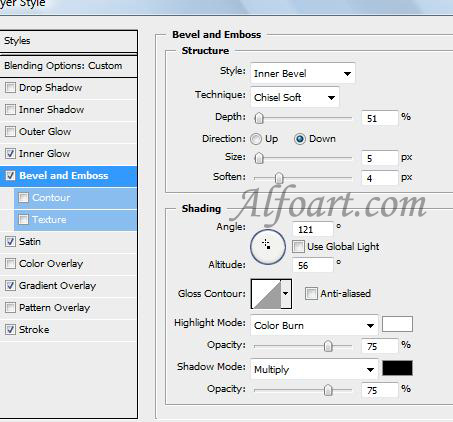Click the Size slider handle
Viewport: 453px width, 422px height.
tap(259, 158)
